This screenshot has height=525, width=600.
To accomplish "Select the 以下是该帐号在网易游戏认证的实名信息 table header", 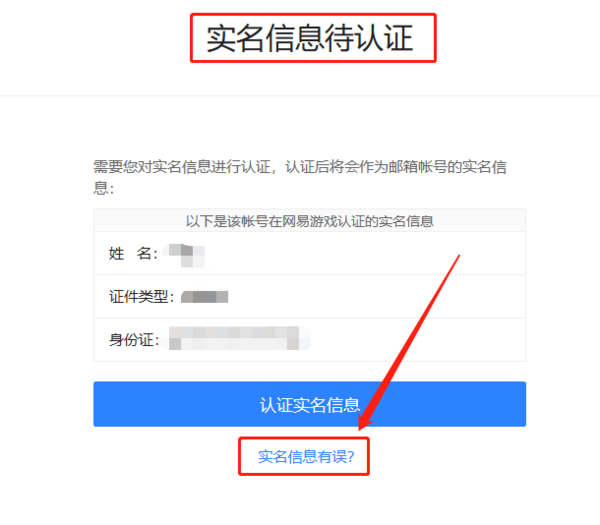I will point(310,221).
